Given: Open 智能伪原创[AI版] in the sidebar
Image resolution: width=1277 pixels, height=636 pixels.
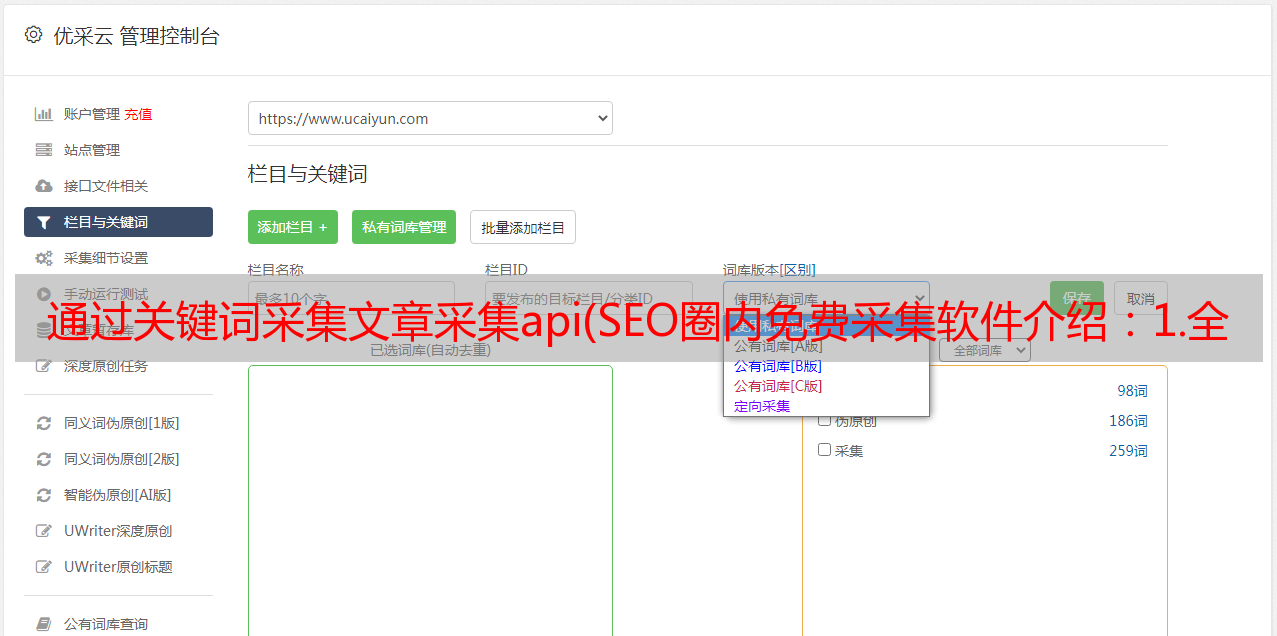Looking at the screenshot, I should pos(117,495).
